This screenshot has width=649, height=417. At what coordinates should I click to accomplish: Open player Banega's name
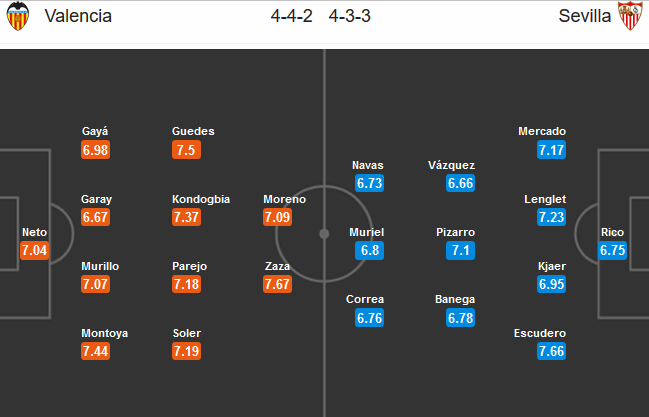point(455,299)
